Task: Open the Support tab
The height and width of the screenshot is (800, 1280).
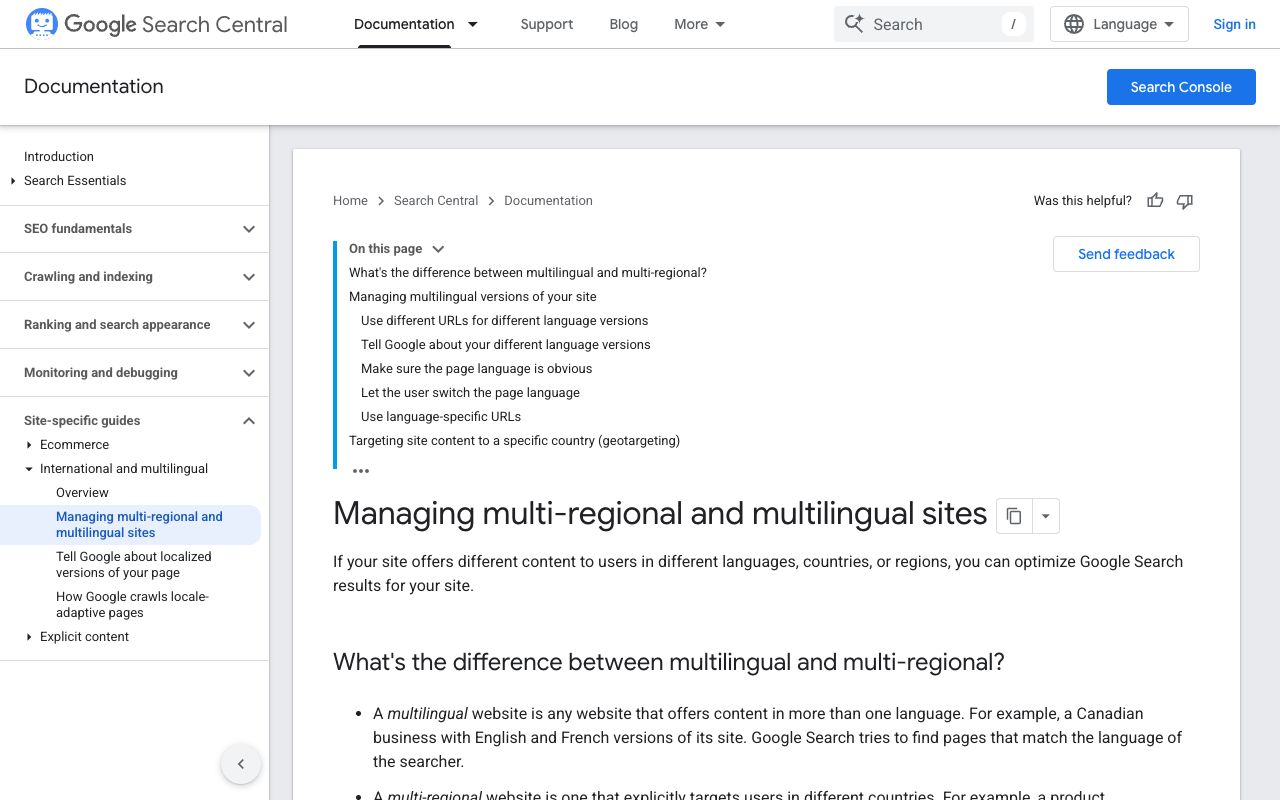Action: click(x=547, y=24)
